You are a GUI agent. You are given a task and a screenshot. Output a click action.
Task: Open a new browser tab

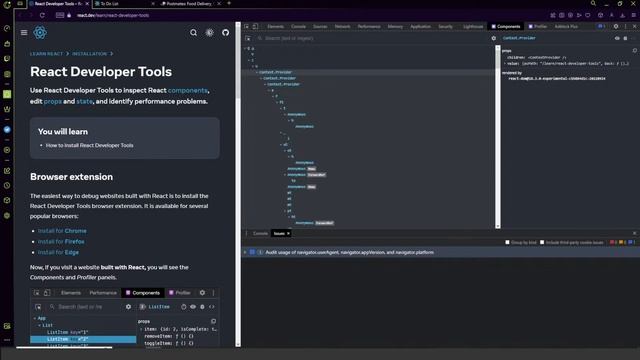pos(229,3)
